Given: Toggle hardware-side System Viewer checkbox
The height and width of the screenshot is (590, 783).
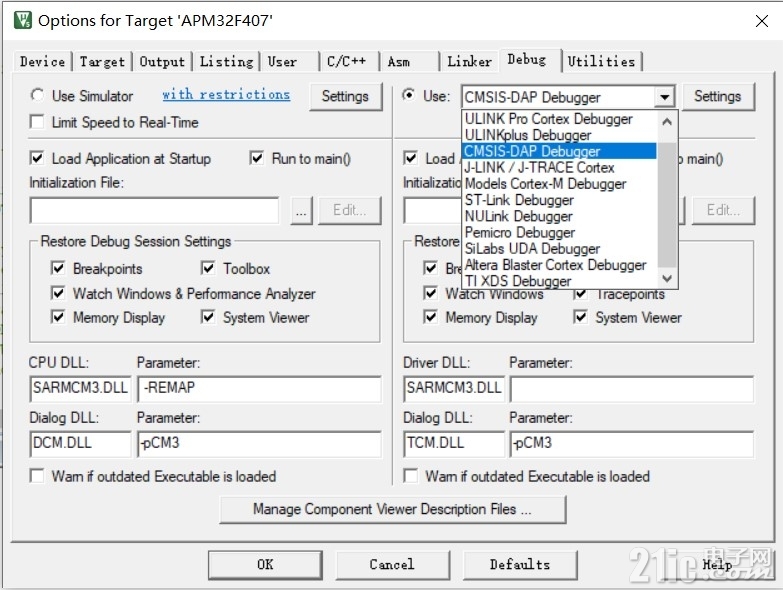Looking at the screenshot, I should tap(580, 317).
